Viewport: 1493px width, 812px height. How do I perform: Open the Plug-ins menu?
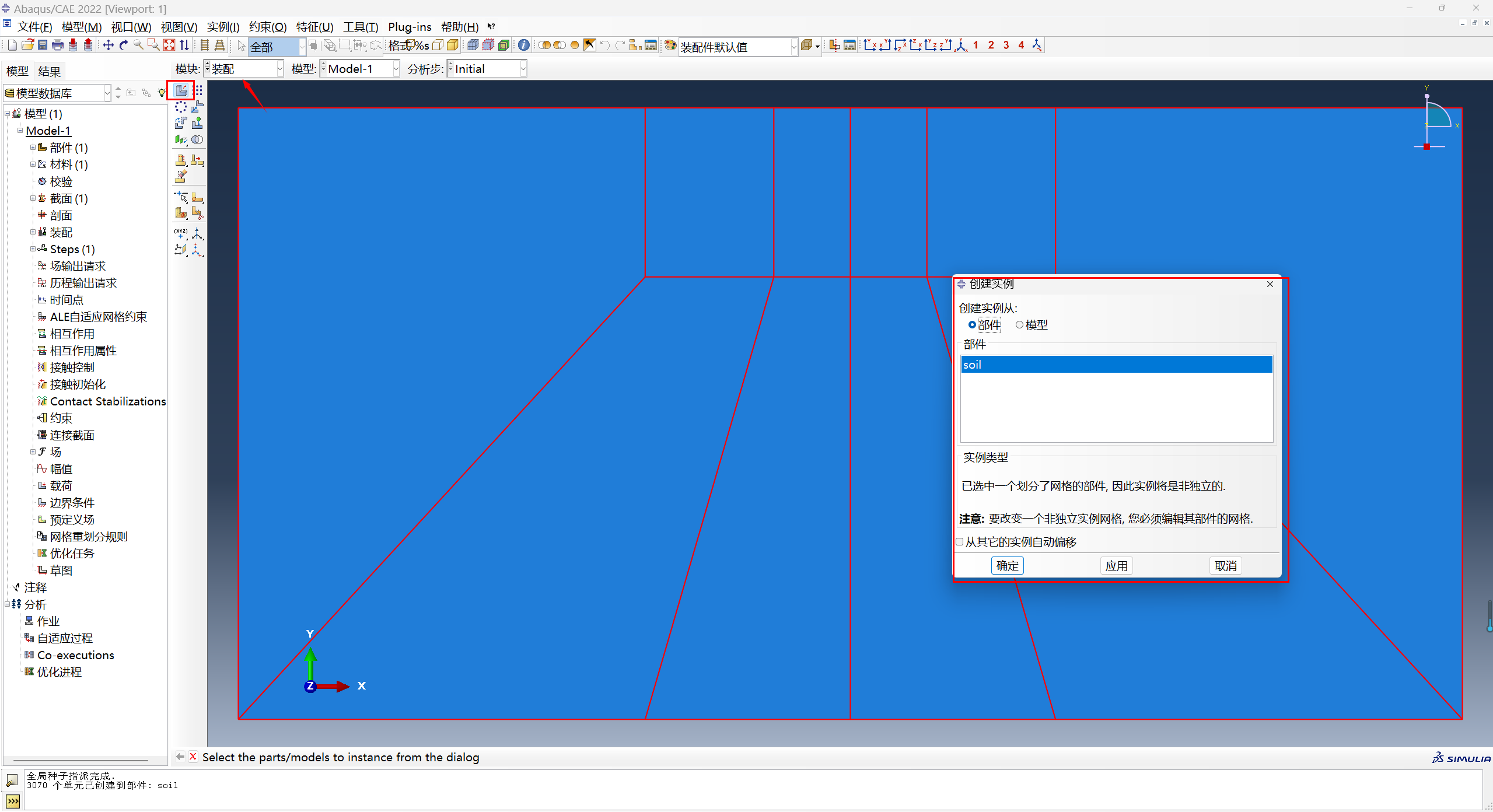(410, 27)
